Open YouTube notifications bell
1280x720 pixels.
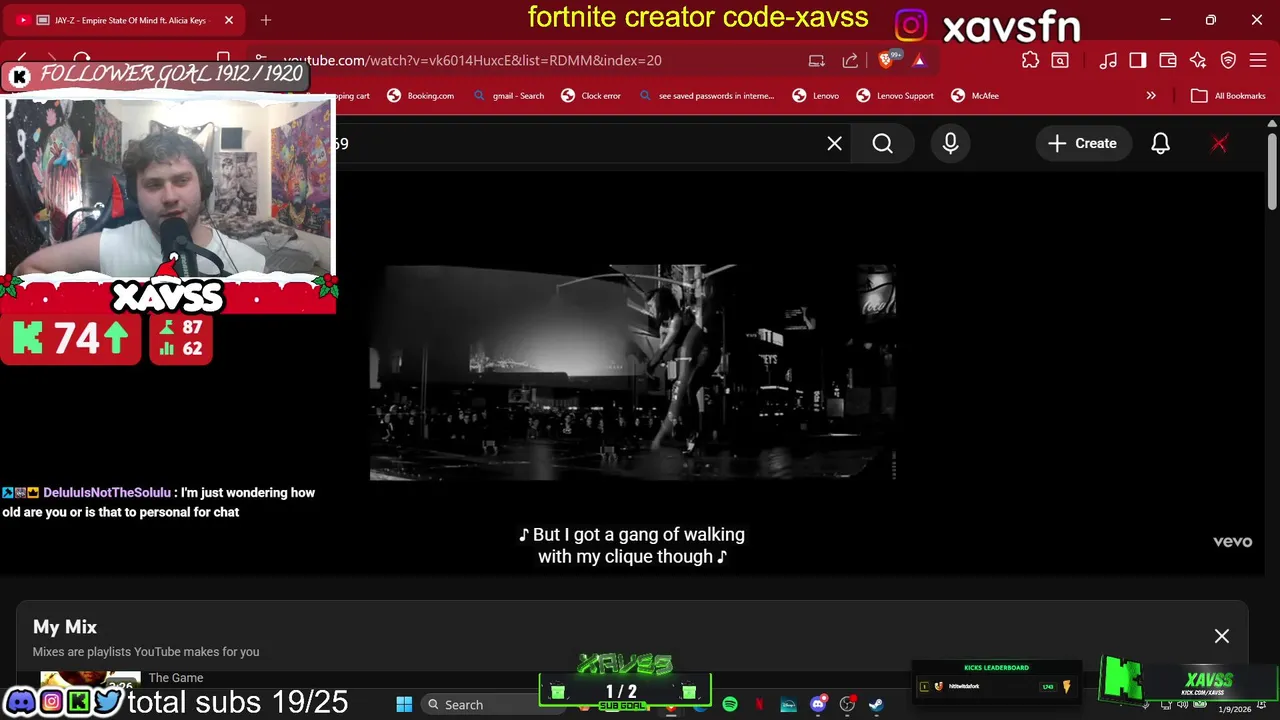pyautogui.click(x=1160, y=143)
